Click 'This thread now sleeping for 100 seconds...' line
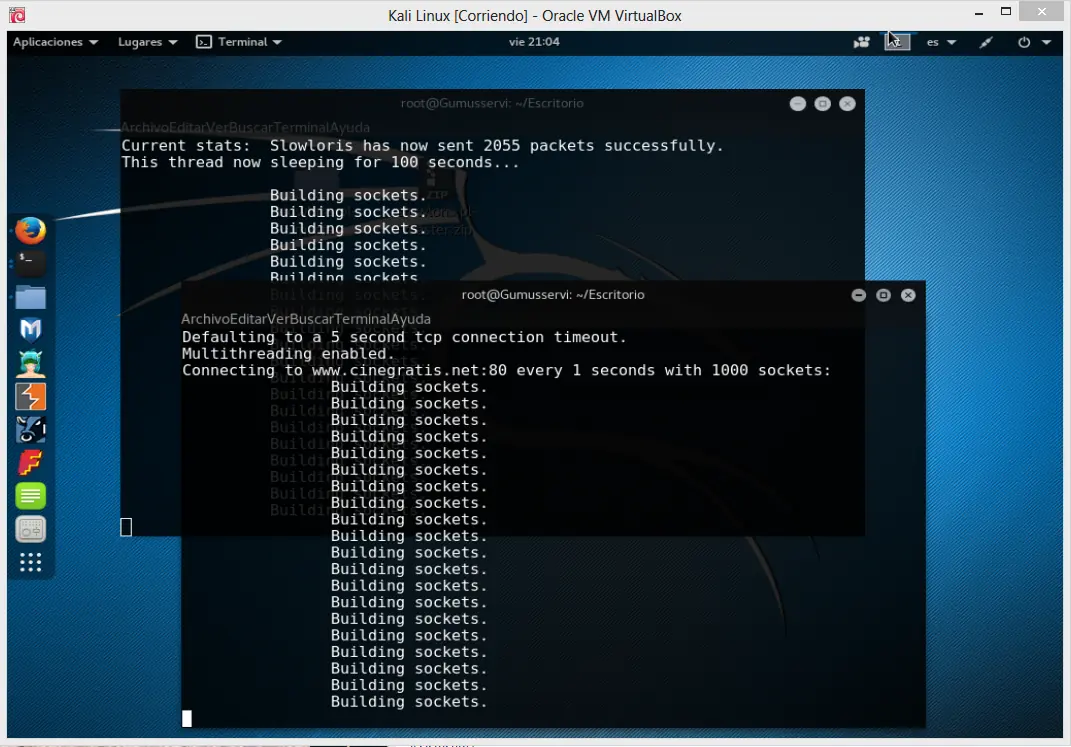This screenshot has width=1071, height=747. [x=320, y=163]
